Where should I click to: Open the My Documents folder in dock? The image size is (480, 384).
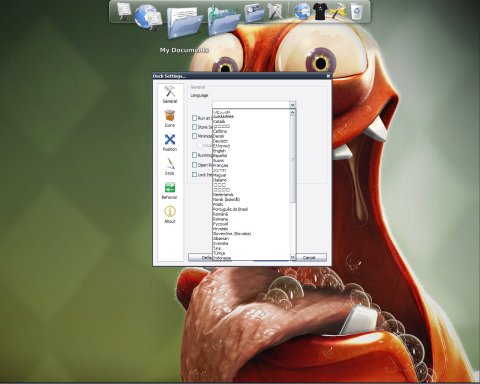point(184,22)
